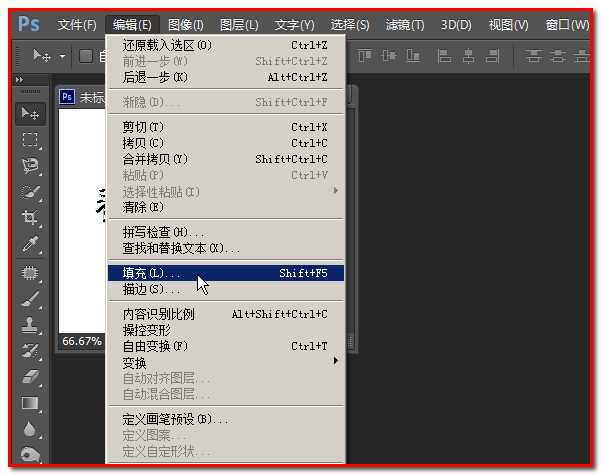This screenshot has height=475, width=601.
Task: Click the align top edges icon
Action: tap(364, 56)
